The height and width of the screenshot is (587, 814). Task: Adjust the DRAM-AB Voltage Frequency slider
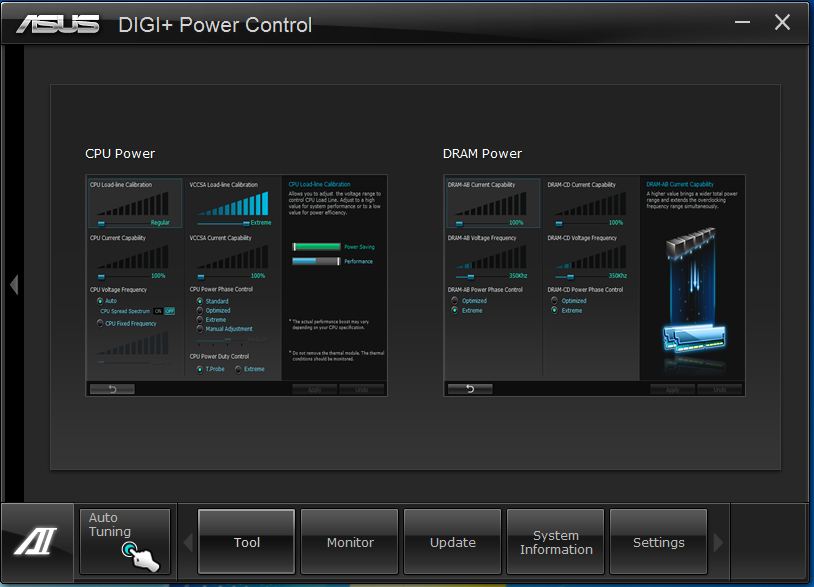tap(470, 276)
